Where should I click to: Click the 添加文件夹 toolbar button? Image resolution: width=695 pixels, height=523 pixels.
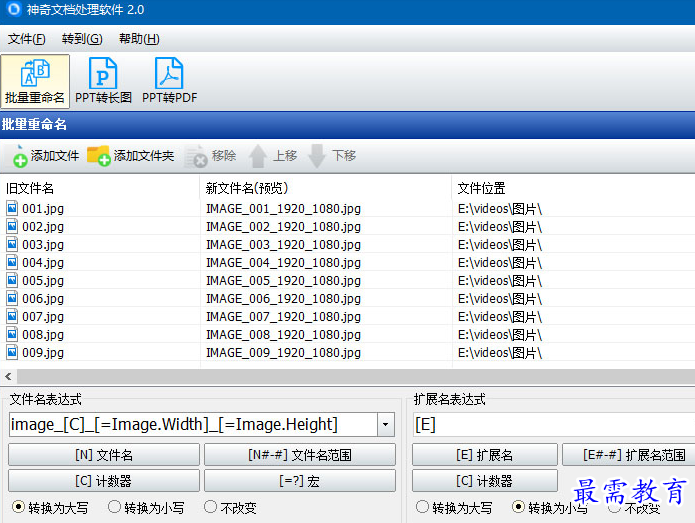pos(130,156)
